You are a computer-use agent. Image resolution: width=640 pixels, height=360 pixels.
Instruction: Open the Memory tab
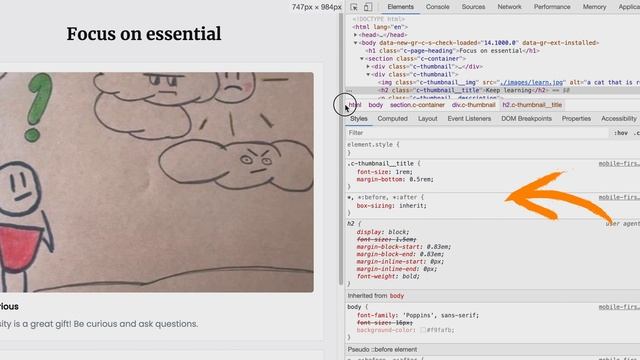(594, 7)
